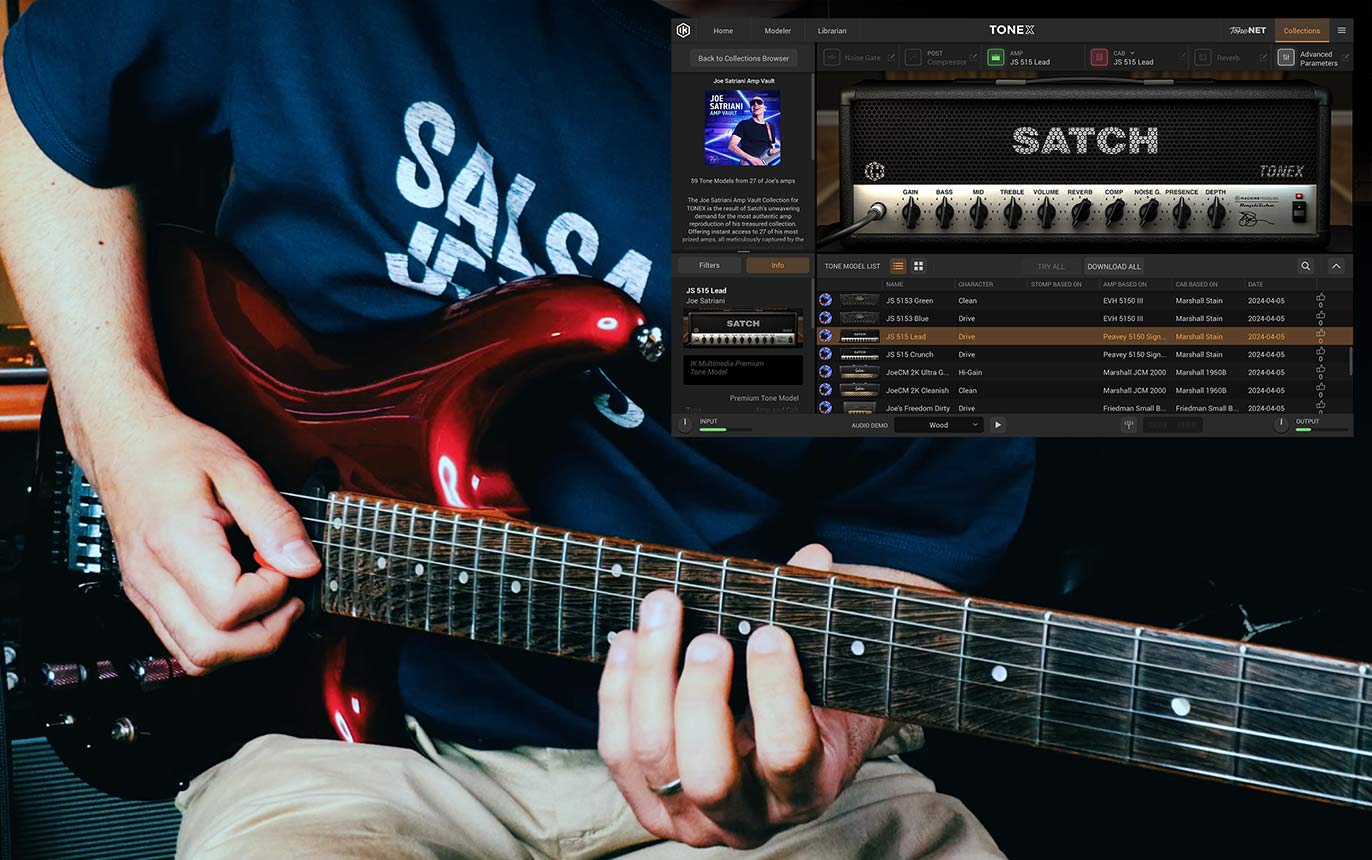Switch to the Filters tab
The image size is (1372, 860).
click(x=709, y=265)
